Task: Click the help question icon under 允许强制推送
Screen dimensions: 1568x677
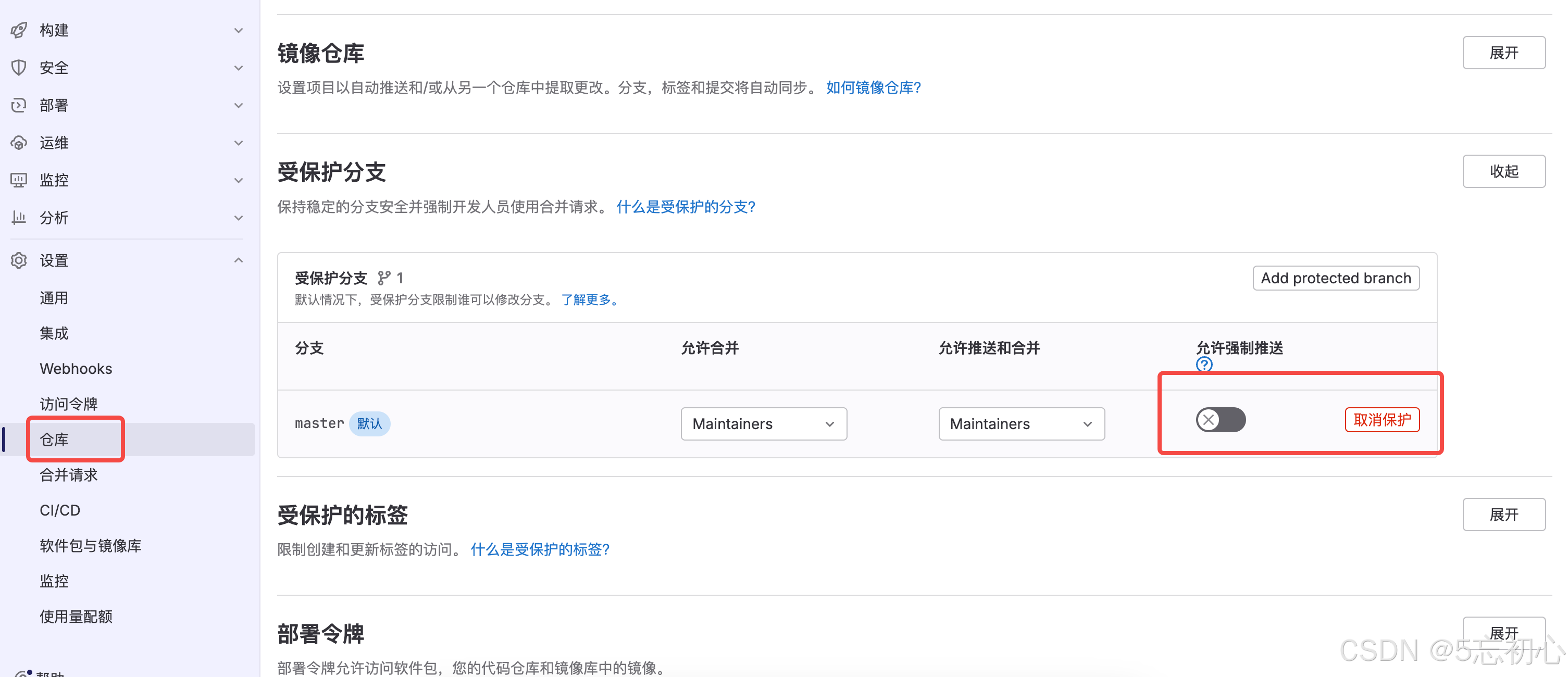Action: 1203,363
